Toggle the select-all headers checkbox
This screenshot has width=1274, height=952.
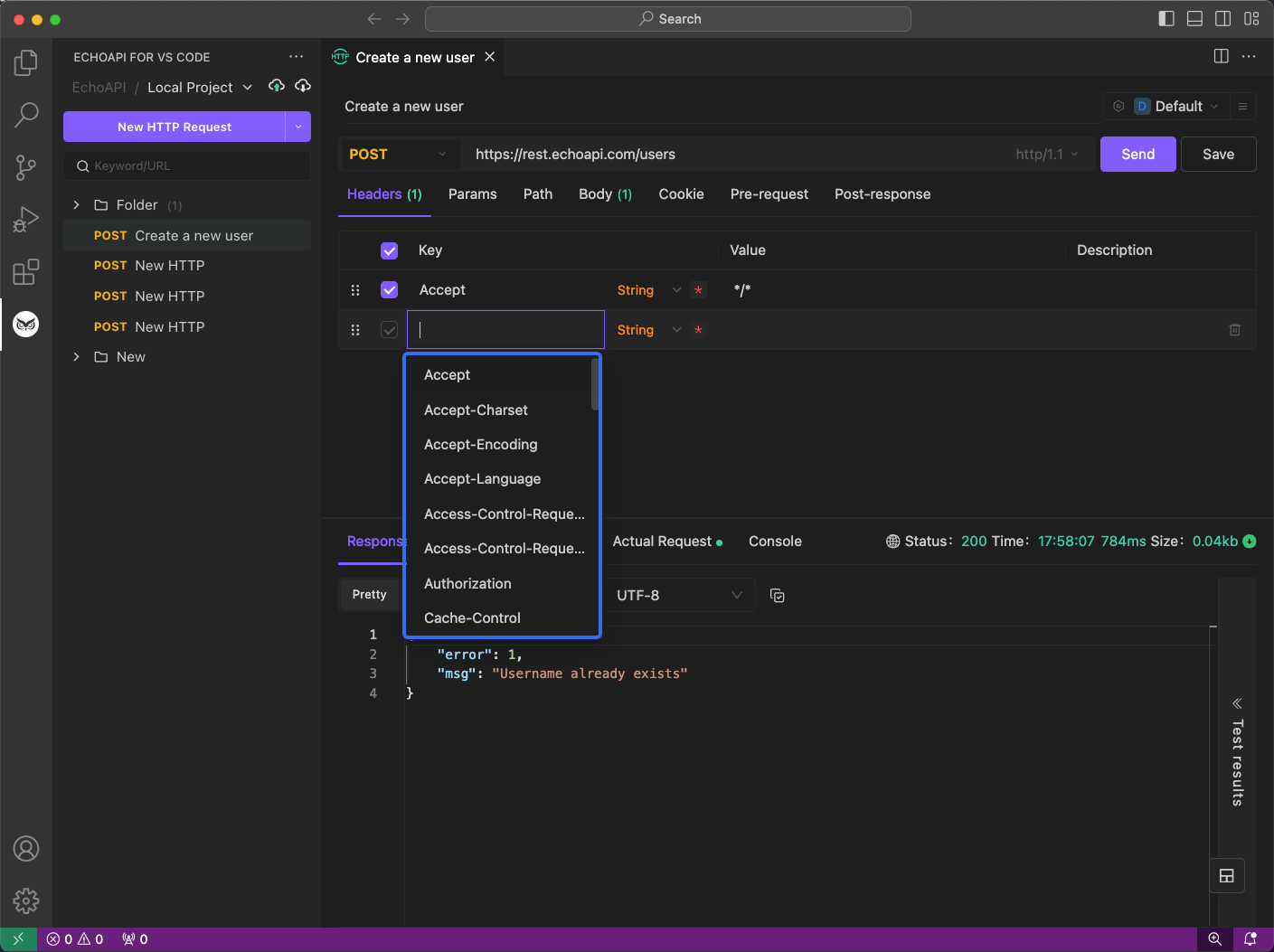point(390,250)
